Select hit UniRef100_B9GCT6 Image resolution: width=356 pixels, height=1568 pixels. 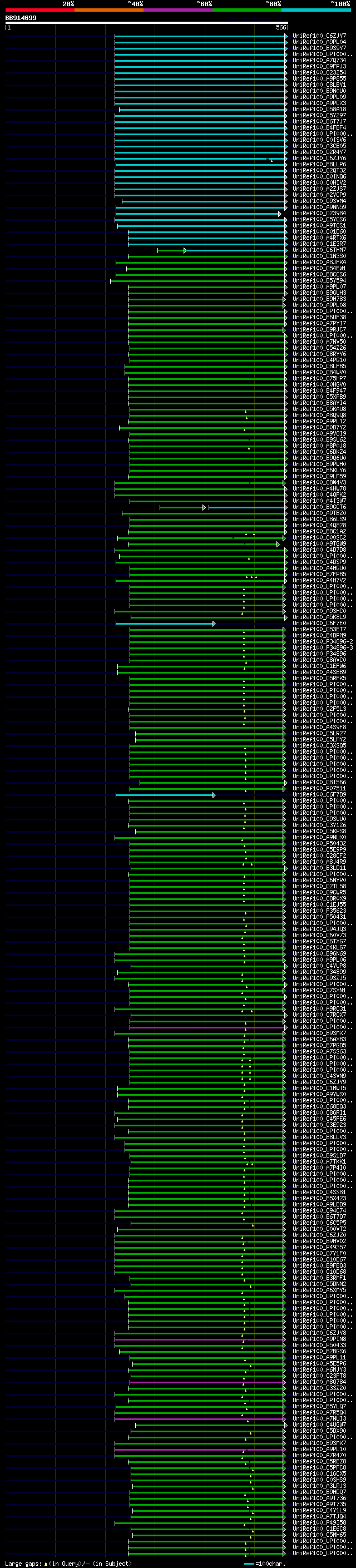click(x=319, y=507)
